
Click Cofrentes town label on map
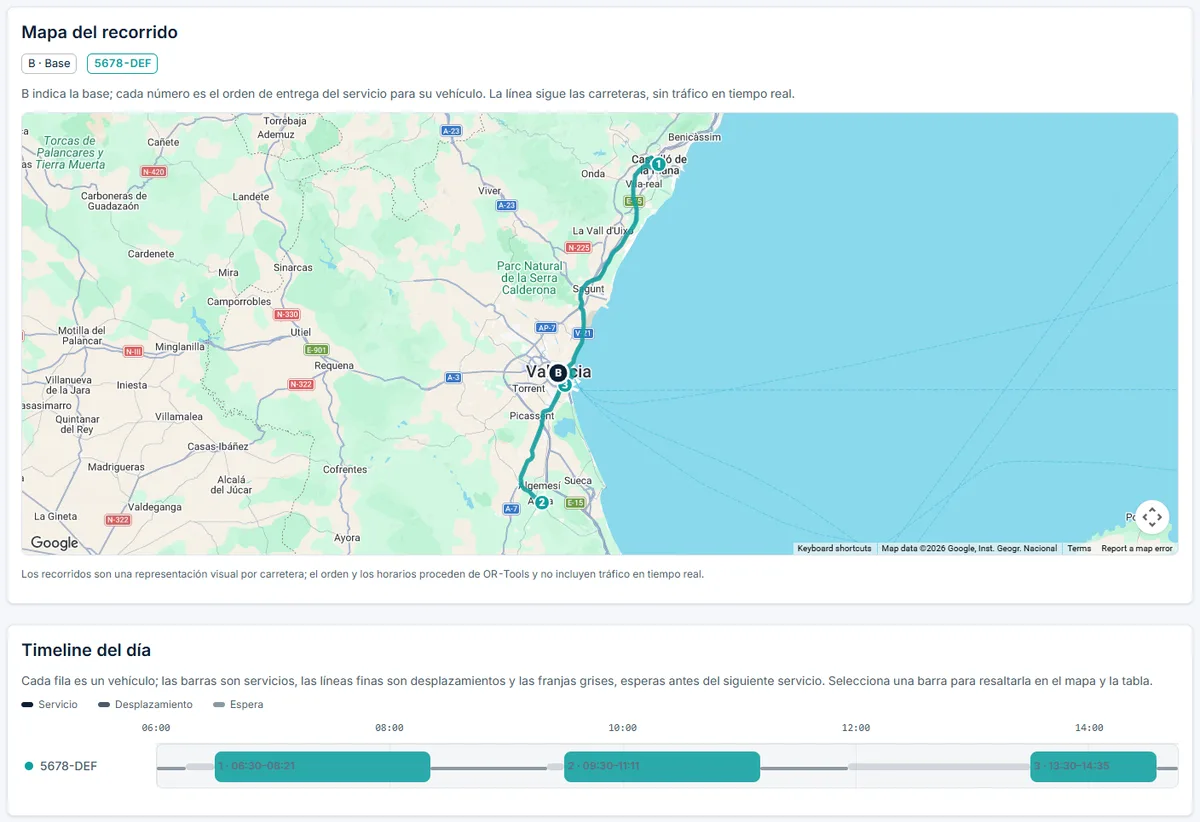point(345,469)
